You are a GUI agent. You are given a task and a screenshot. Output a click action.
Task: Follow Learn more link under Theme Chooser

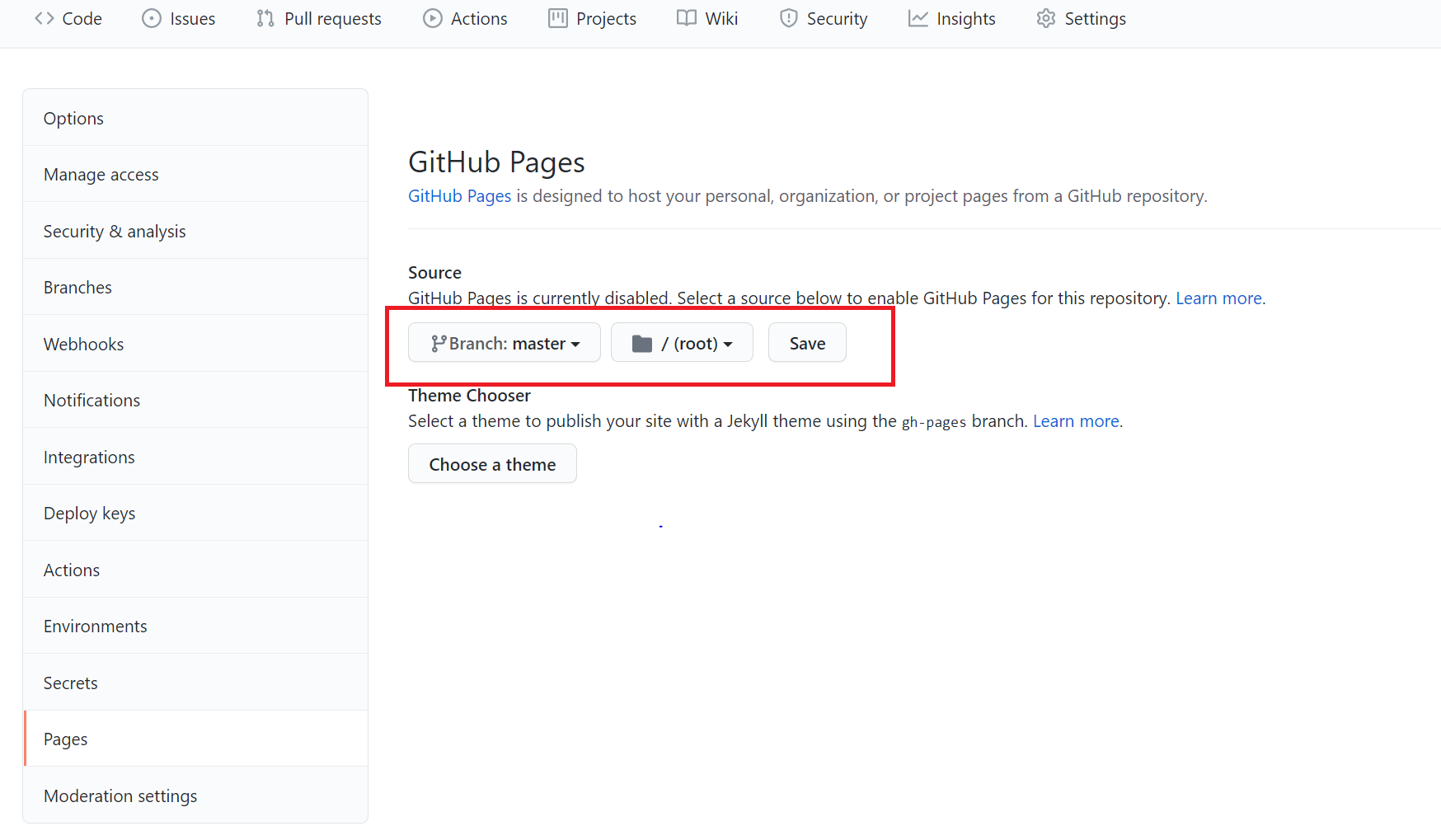[x=1076, y=421]
